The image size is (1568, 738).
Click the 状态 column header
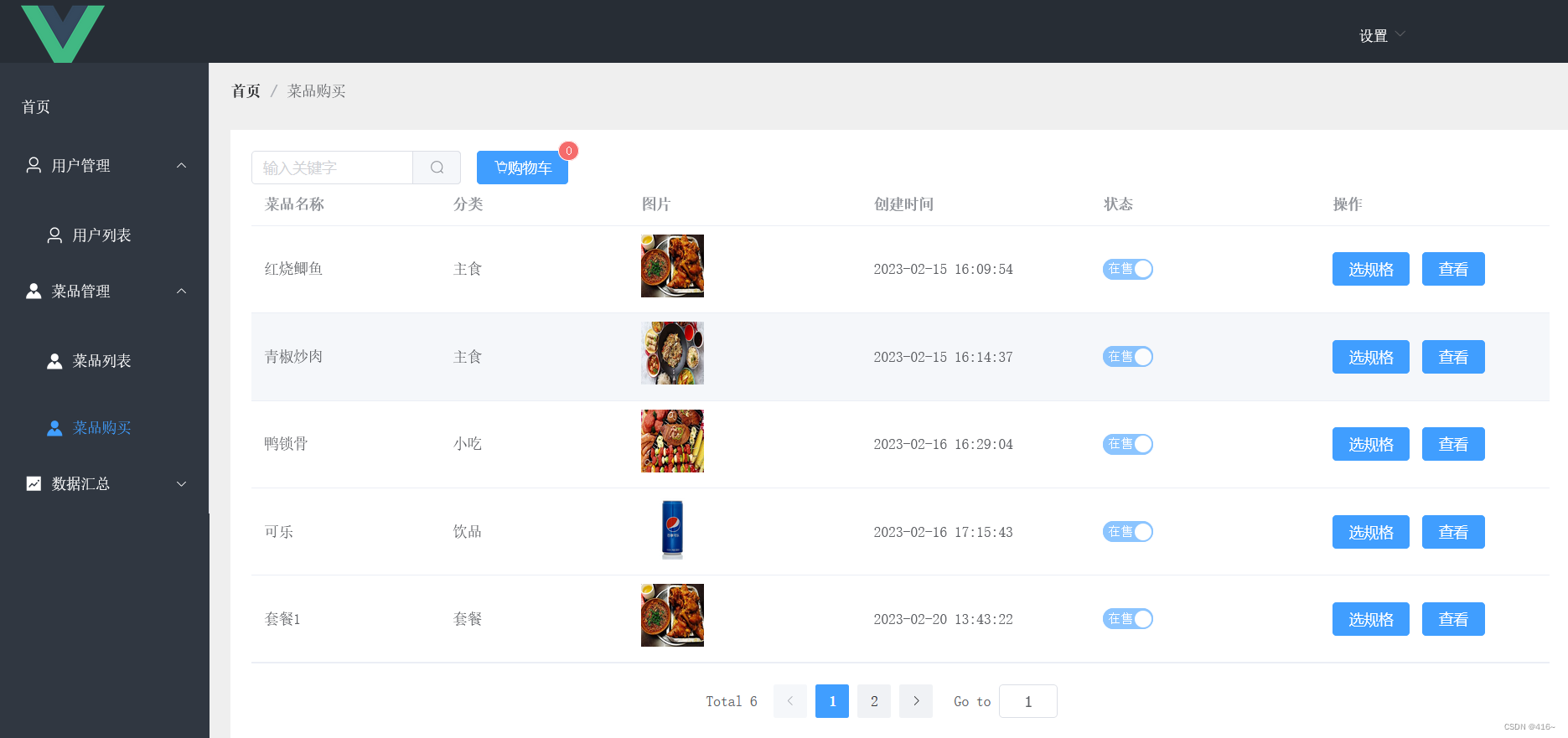[1118, 204]
